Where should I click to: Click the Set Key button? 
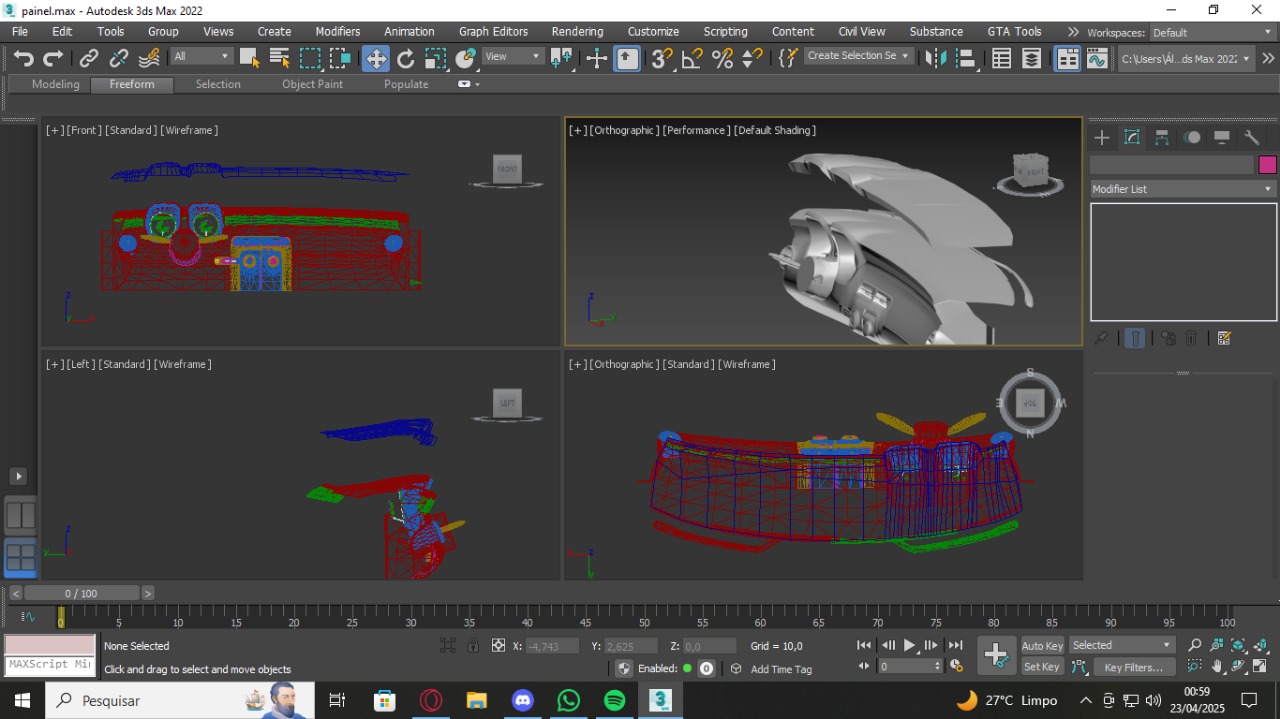pos(1042,667)
